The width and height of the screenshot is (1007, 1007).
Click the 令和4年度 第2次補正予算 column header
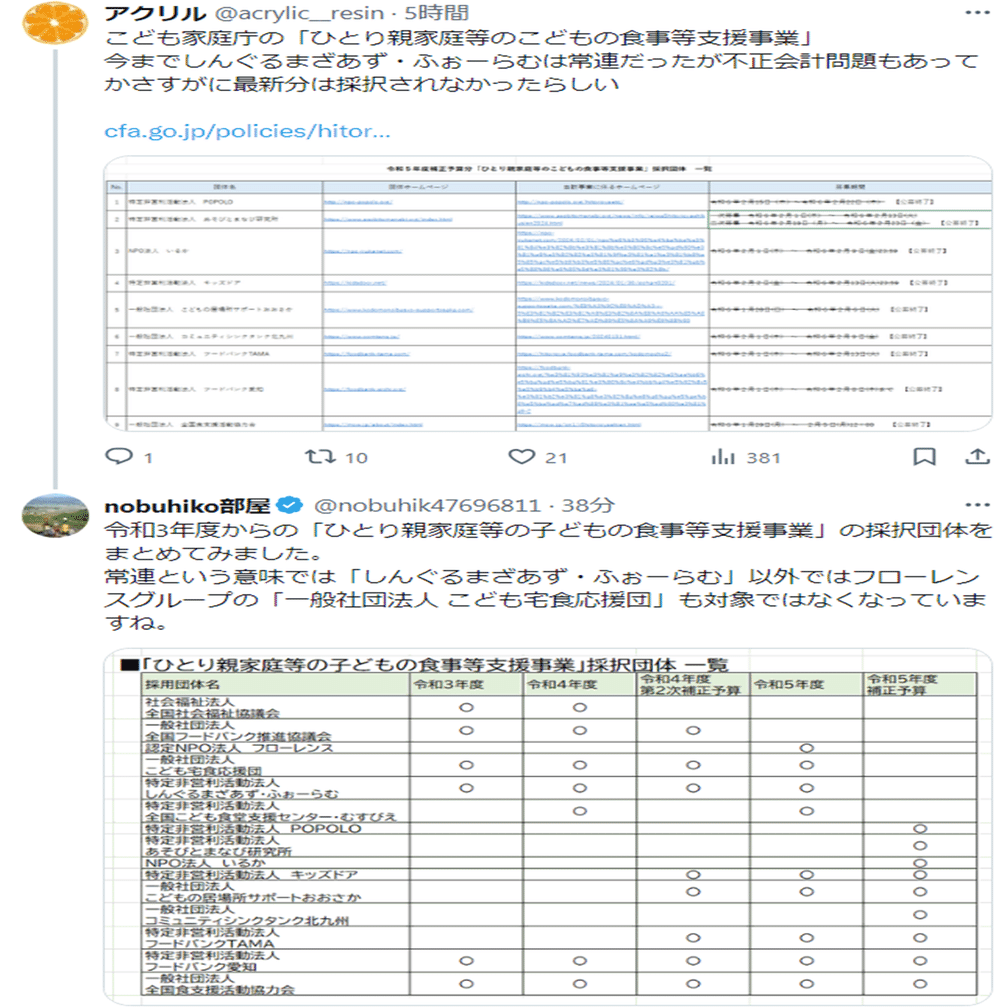[693, 685]
